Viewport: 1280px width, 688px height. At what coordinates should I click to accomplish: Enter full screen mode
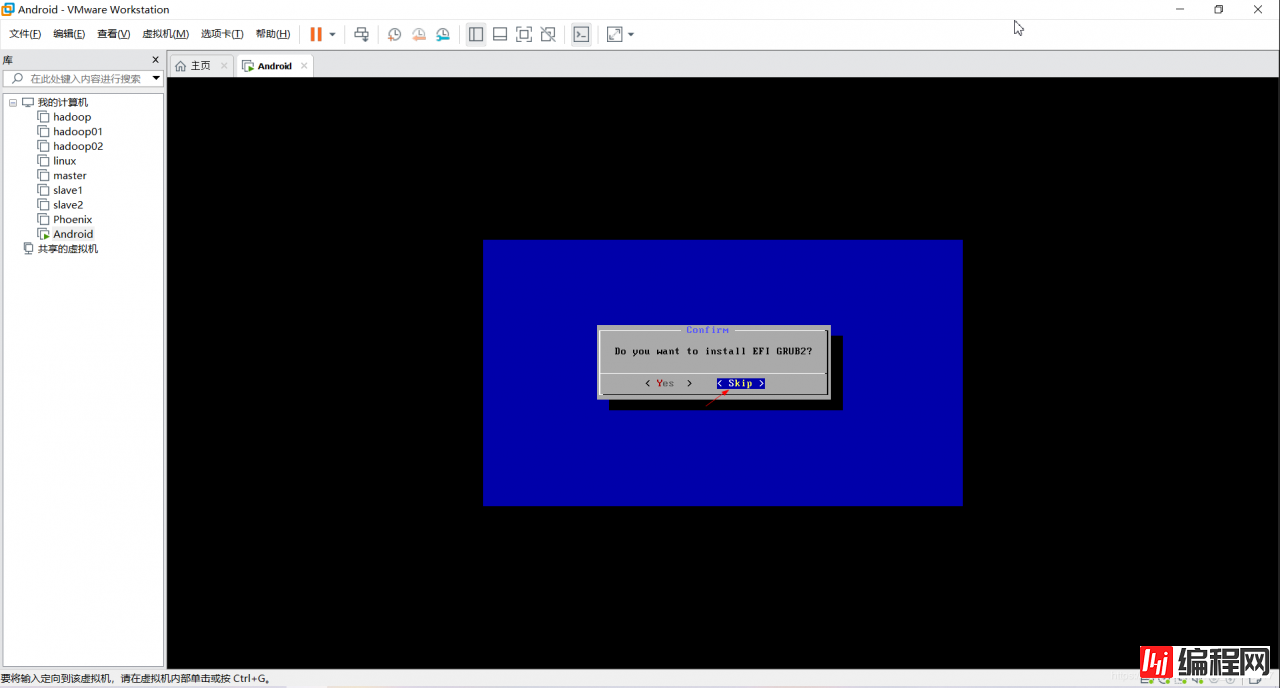pos(524,34)
